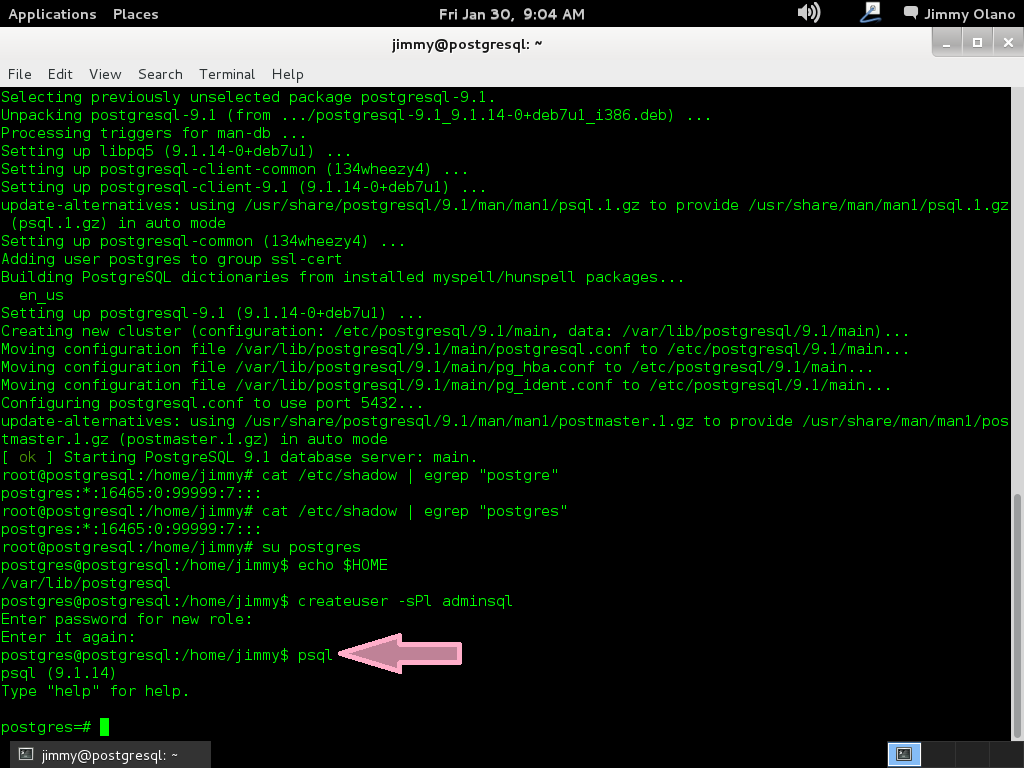
Task: Switch to the second workspace
Action: [x=936, y=754]
